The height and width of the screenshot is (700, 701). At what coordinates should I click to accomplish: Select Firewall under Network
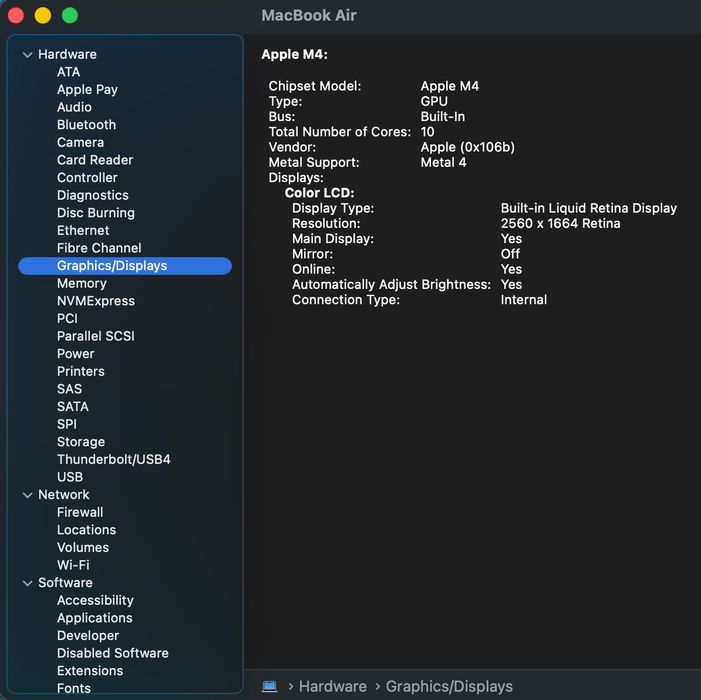click(x=80, y=513)
